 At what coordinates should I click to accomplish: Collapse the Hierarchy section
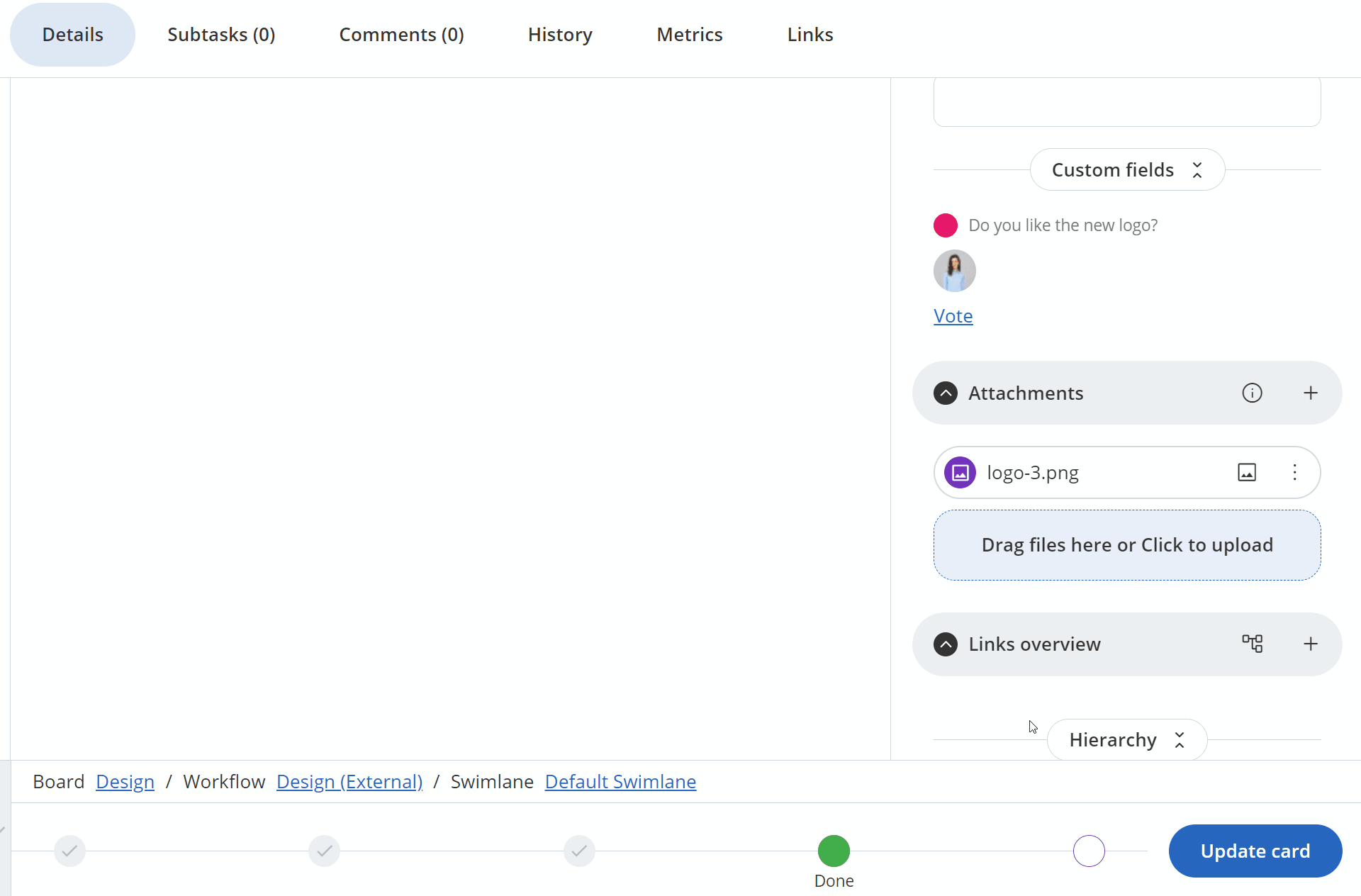[x=1179, y=739]
